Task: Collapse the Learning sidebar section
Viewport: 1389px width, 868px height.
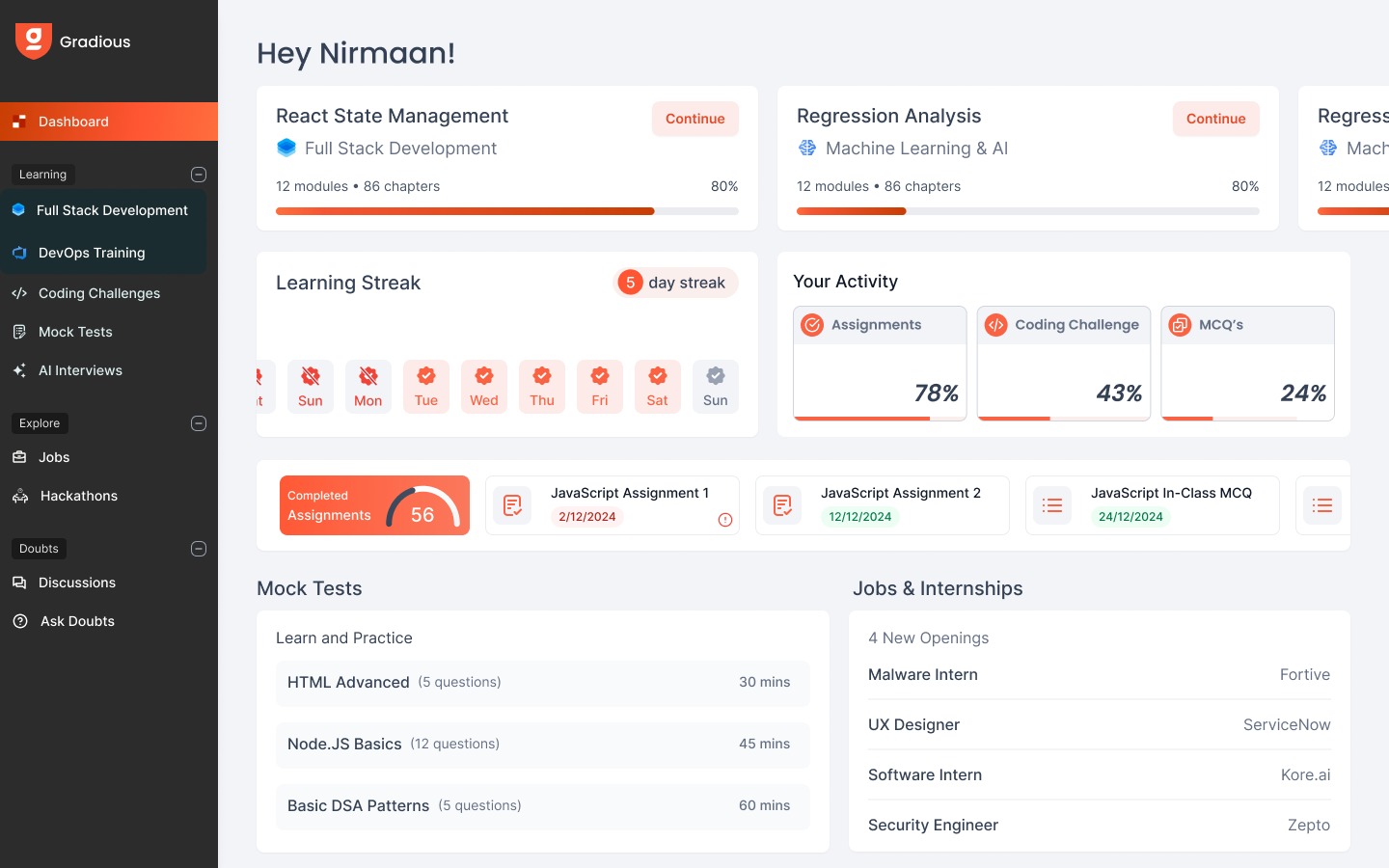Action: [x=199, y=175]
